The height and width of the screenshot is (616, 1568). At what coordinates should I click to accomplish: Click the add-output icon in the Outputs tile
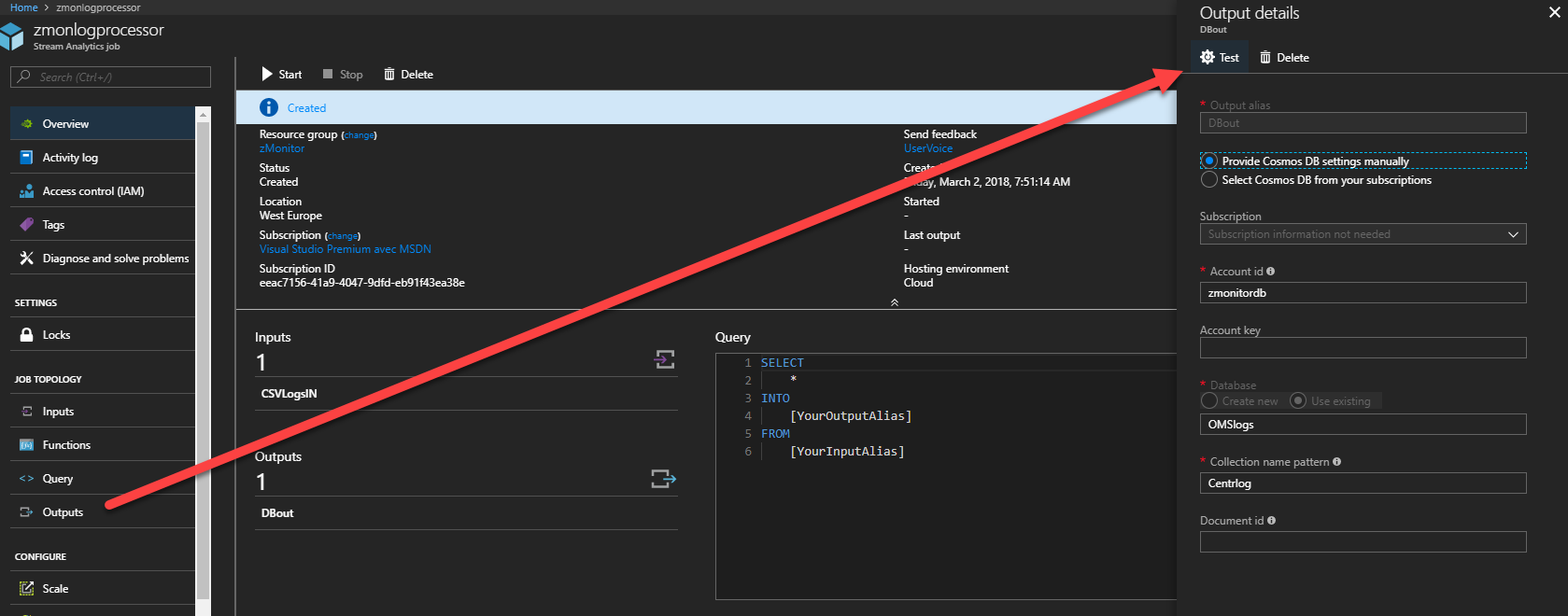click(663, 479)
